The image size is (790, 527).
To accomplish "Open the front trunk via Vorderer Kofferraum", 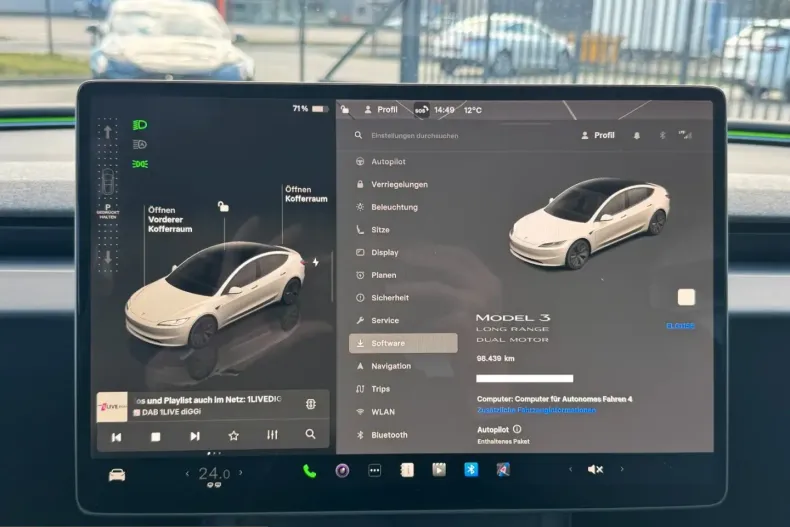I will [170, 220].
